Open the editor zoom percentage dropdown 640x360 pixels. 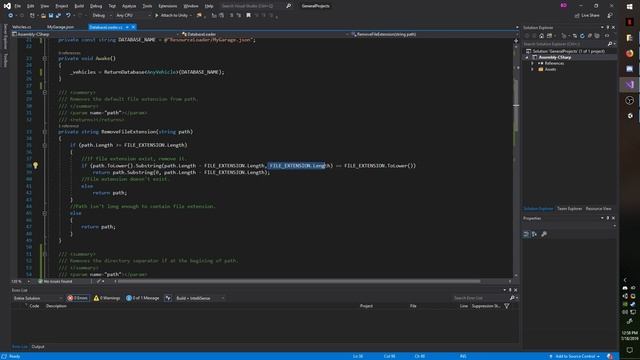pyautogui.click(x=21, y=281)
